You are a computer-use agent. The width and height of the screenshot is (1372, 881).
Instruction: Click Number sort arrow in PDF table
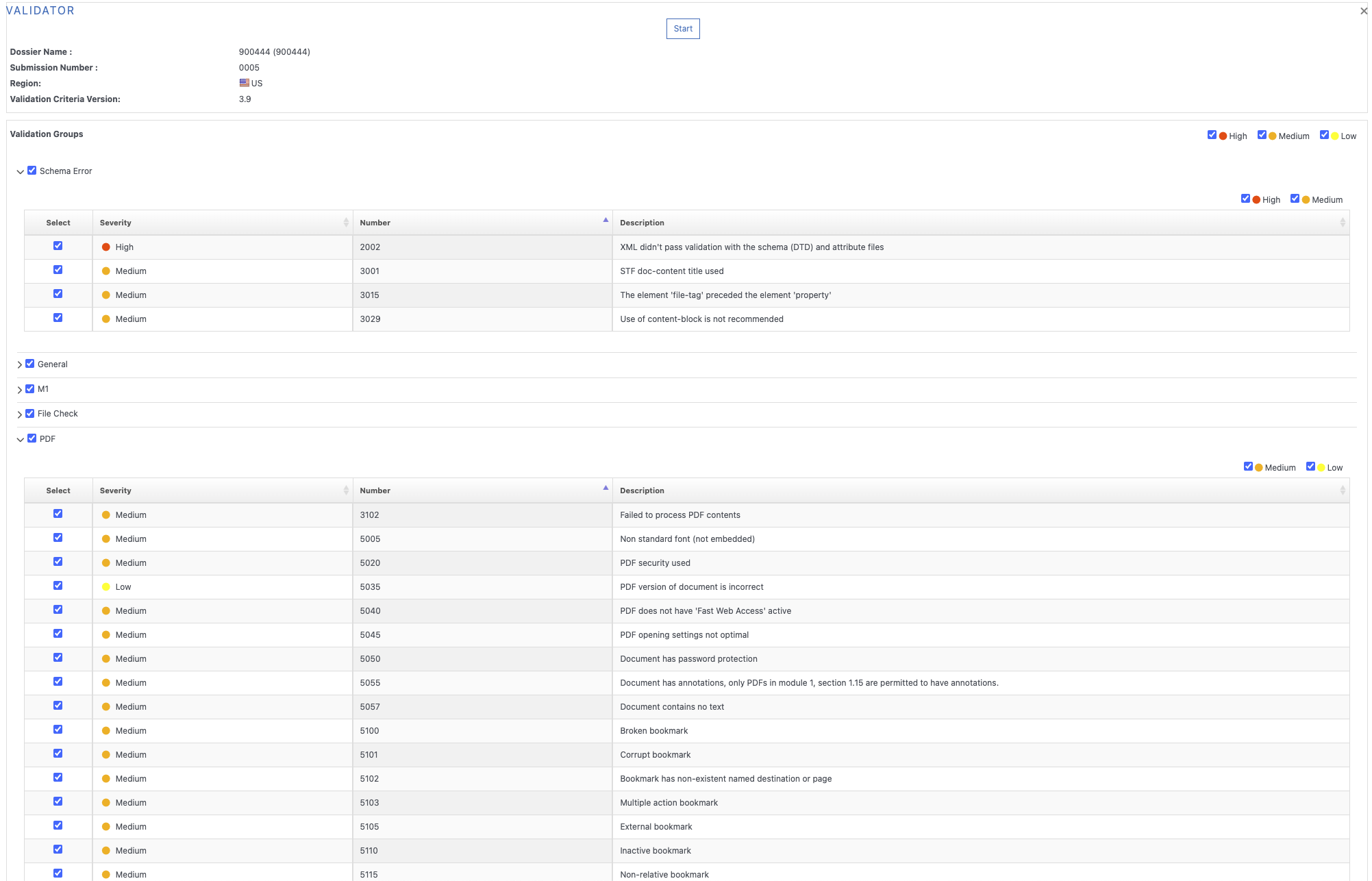(x=606, y=488)
